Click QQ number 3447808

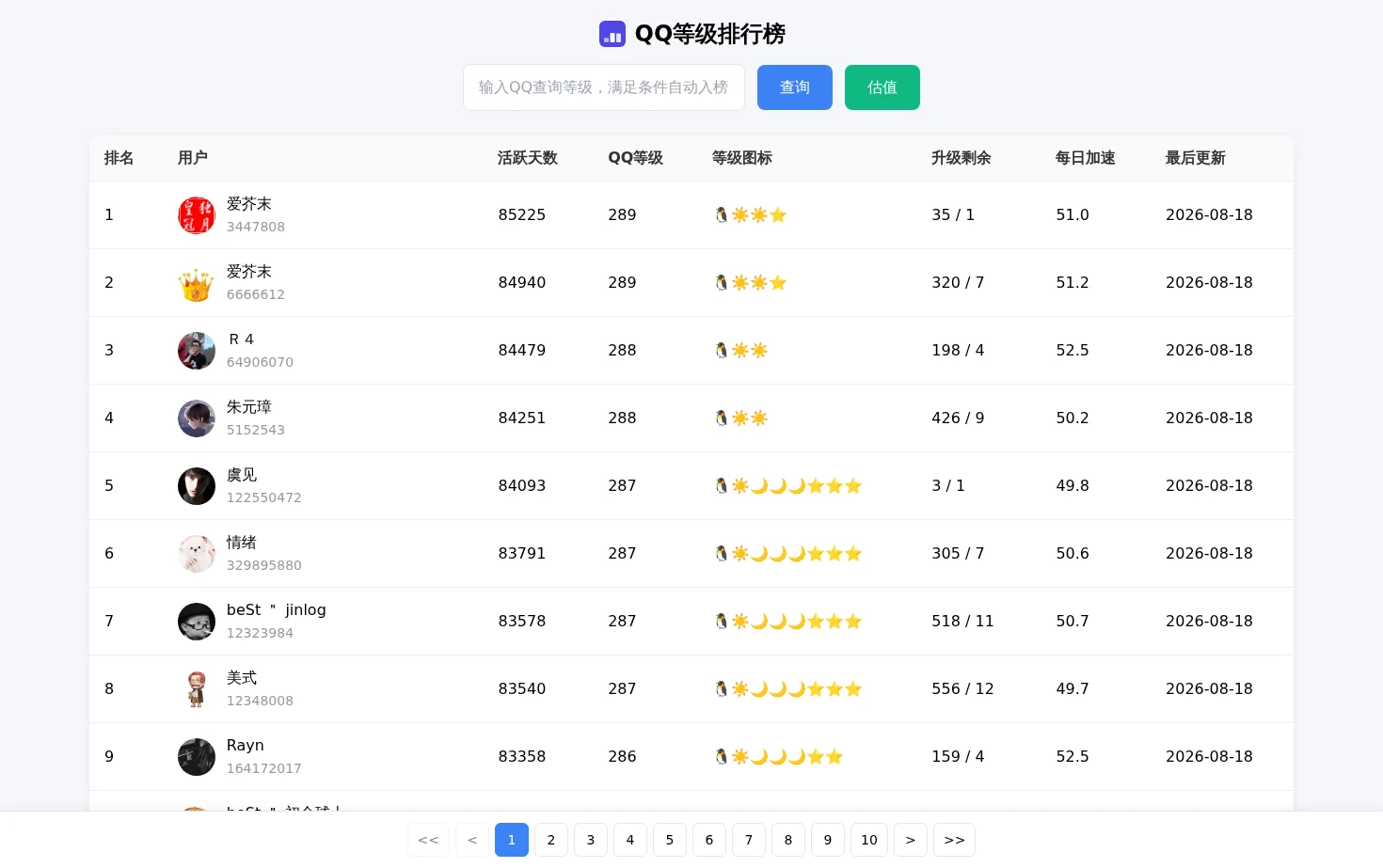tap(256, 227)
